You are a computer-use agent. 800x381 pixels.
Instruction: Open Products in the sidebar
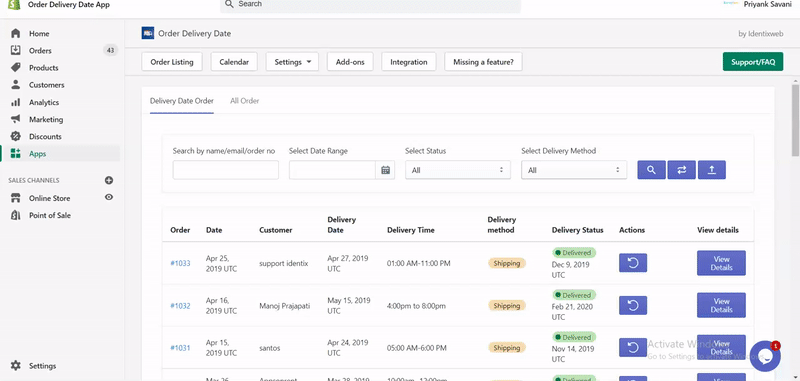[43, 68]
